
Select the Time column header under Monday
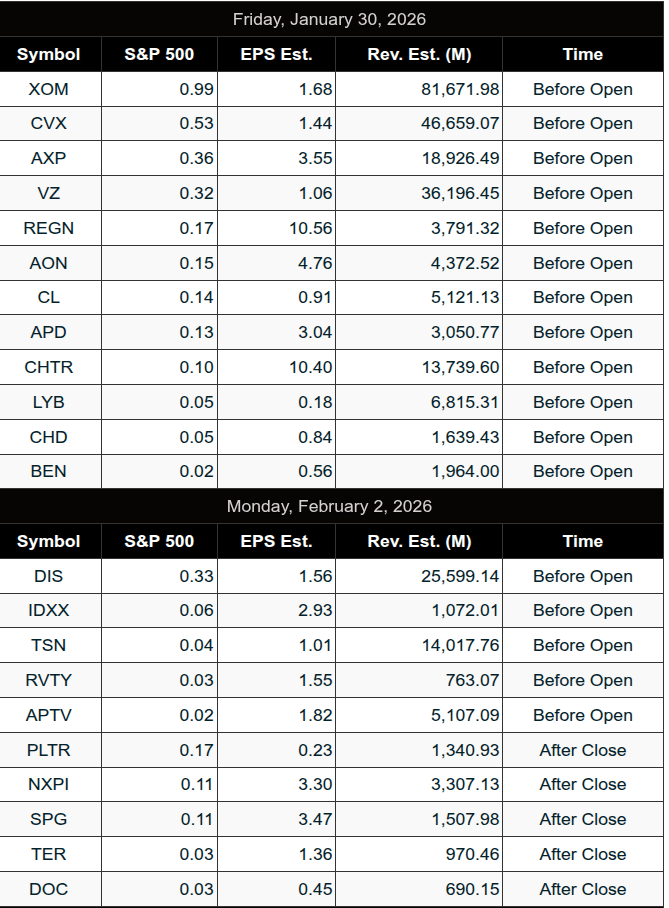coord(582,541)
